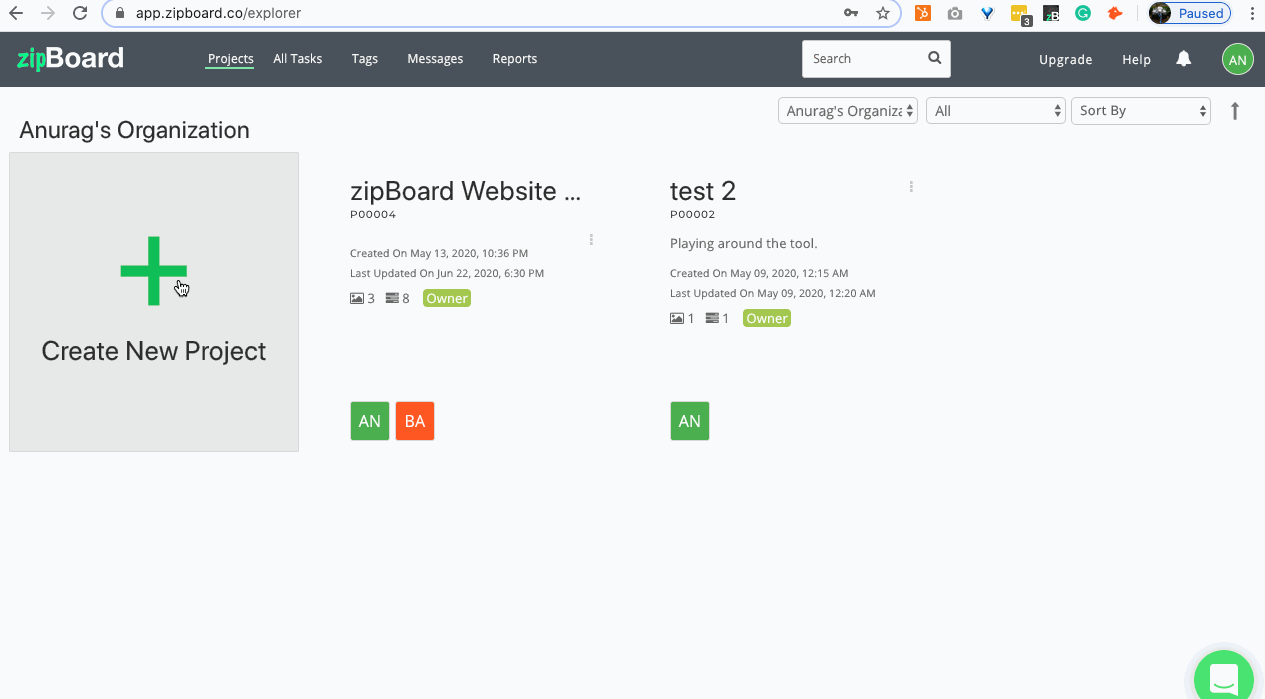Reload the page
1265x699 pixels.
pos(80,14)
